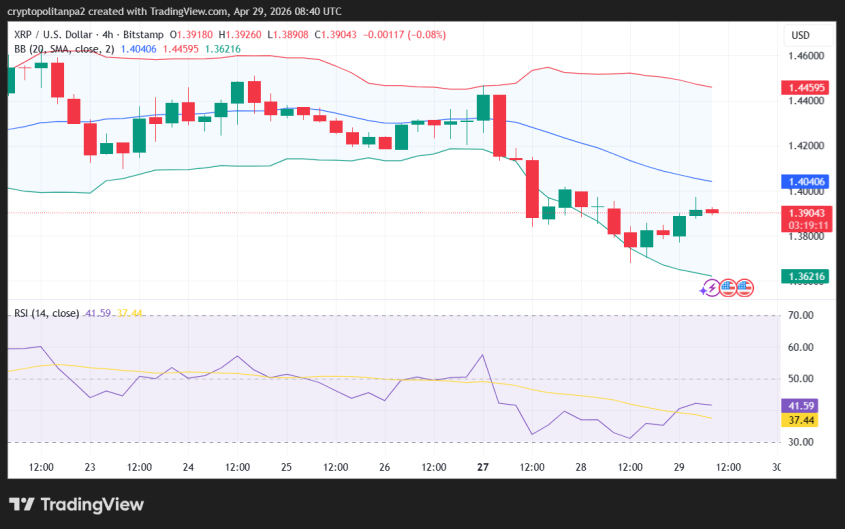Image resolution: width=845 pixels, height=529 pixels.
Task: Click the purple RSI 41.59 value label
Action: pyautogui.click(x=802, y=407)
